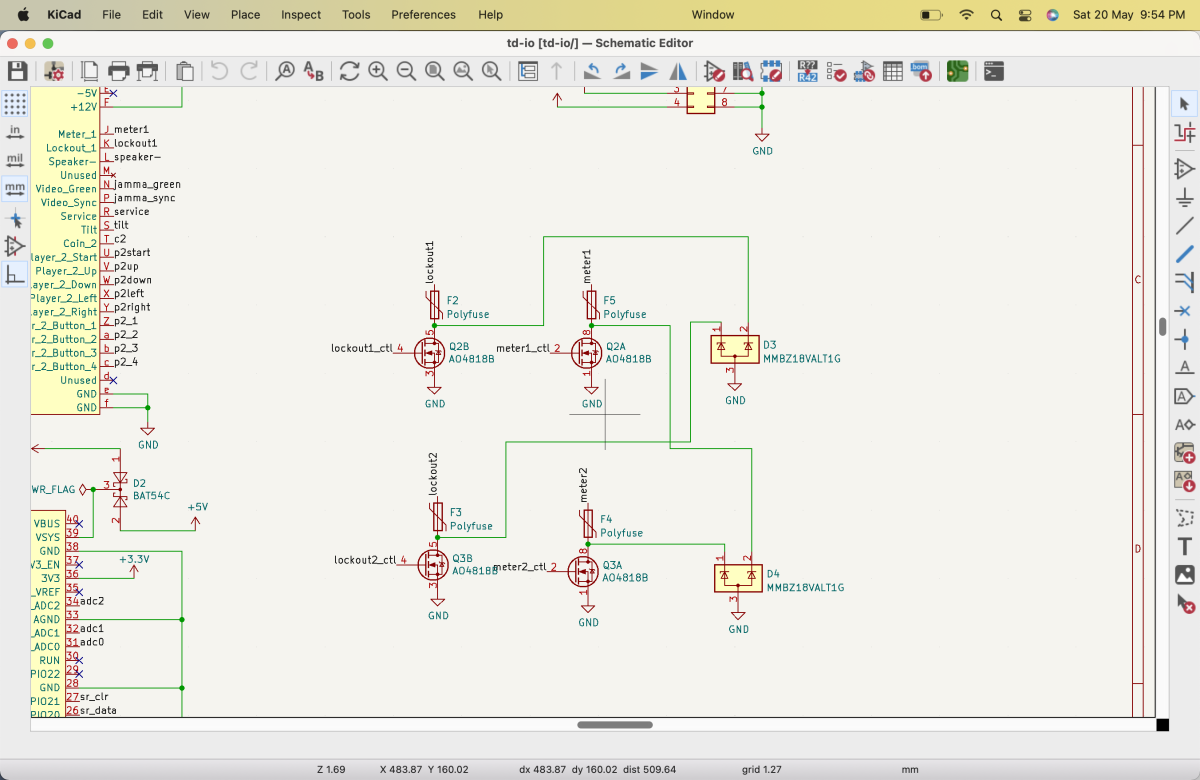This screenshot has width=1200, height=780.
Task: Select the Add Text tool
Action: [1185, 546]
